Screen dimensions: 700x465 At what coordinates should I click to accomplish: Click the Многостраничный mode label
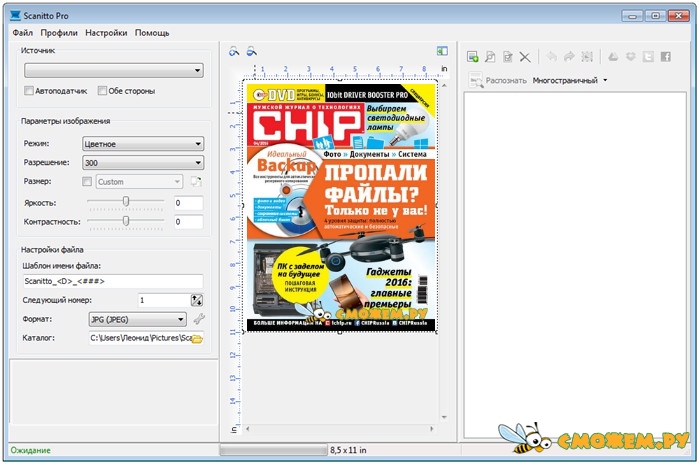pos(565,80)
